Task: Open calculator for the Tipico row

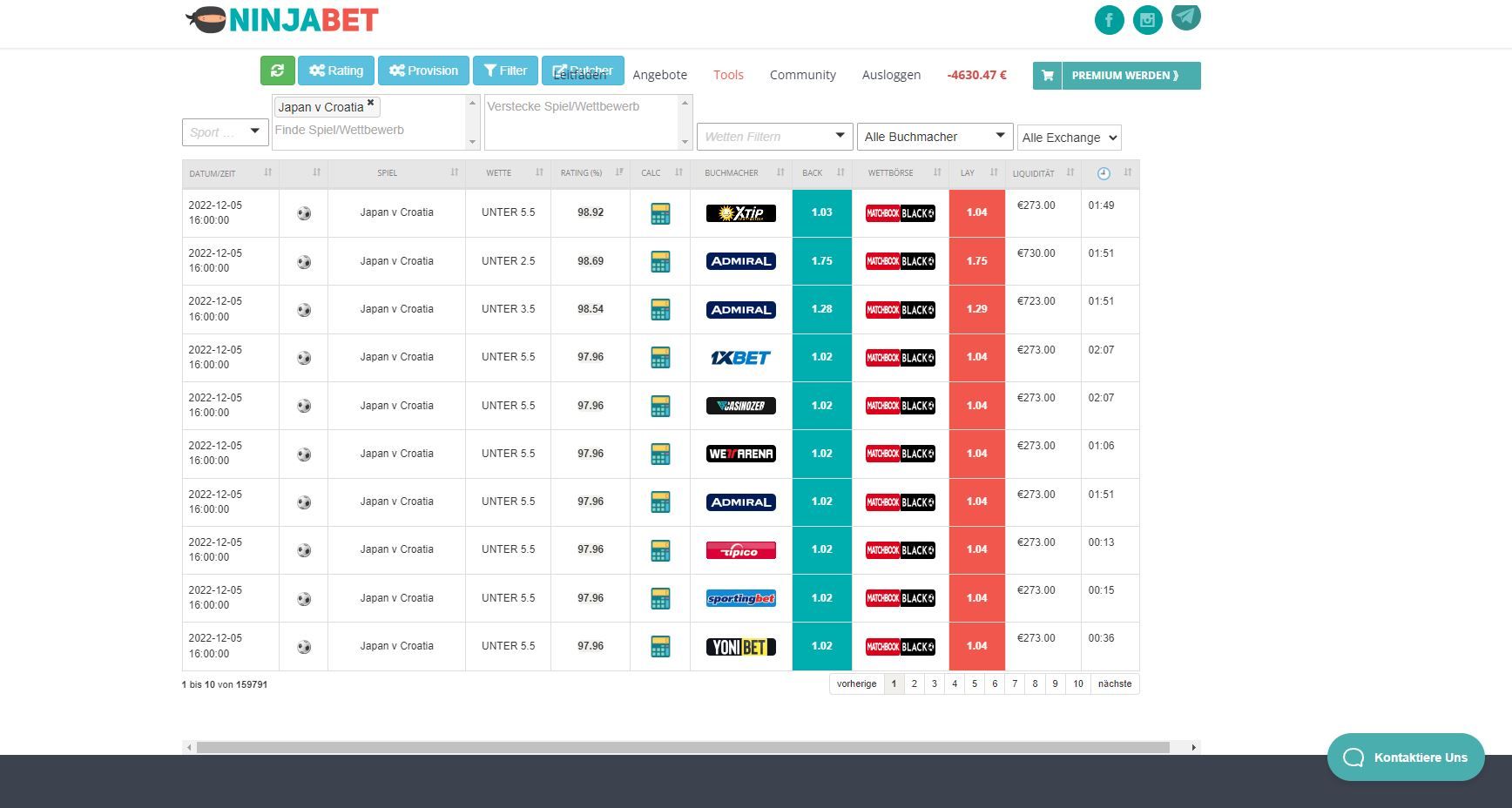Action: (660, 550)
